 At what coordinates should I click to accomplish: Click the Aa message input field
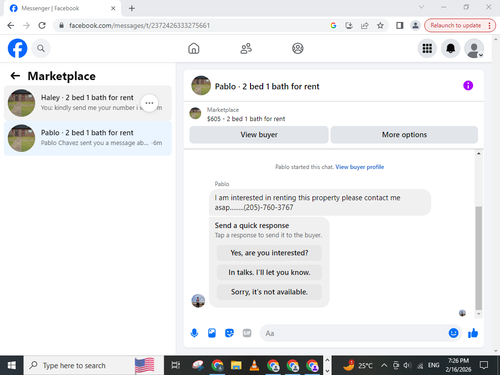click(353, 333)
